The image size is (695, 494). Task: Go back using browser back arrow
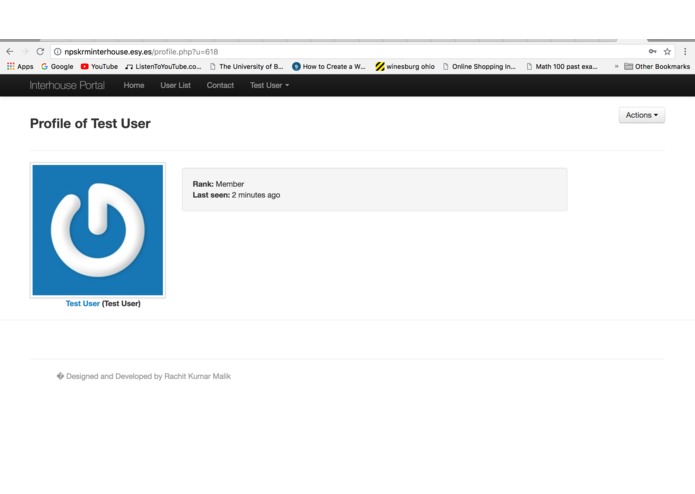(x=10, y=51)
